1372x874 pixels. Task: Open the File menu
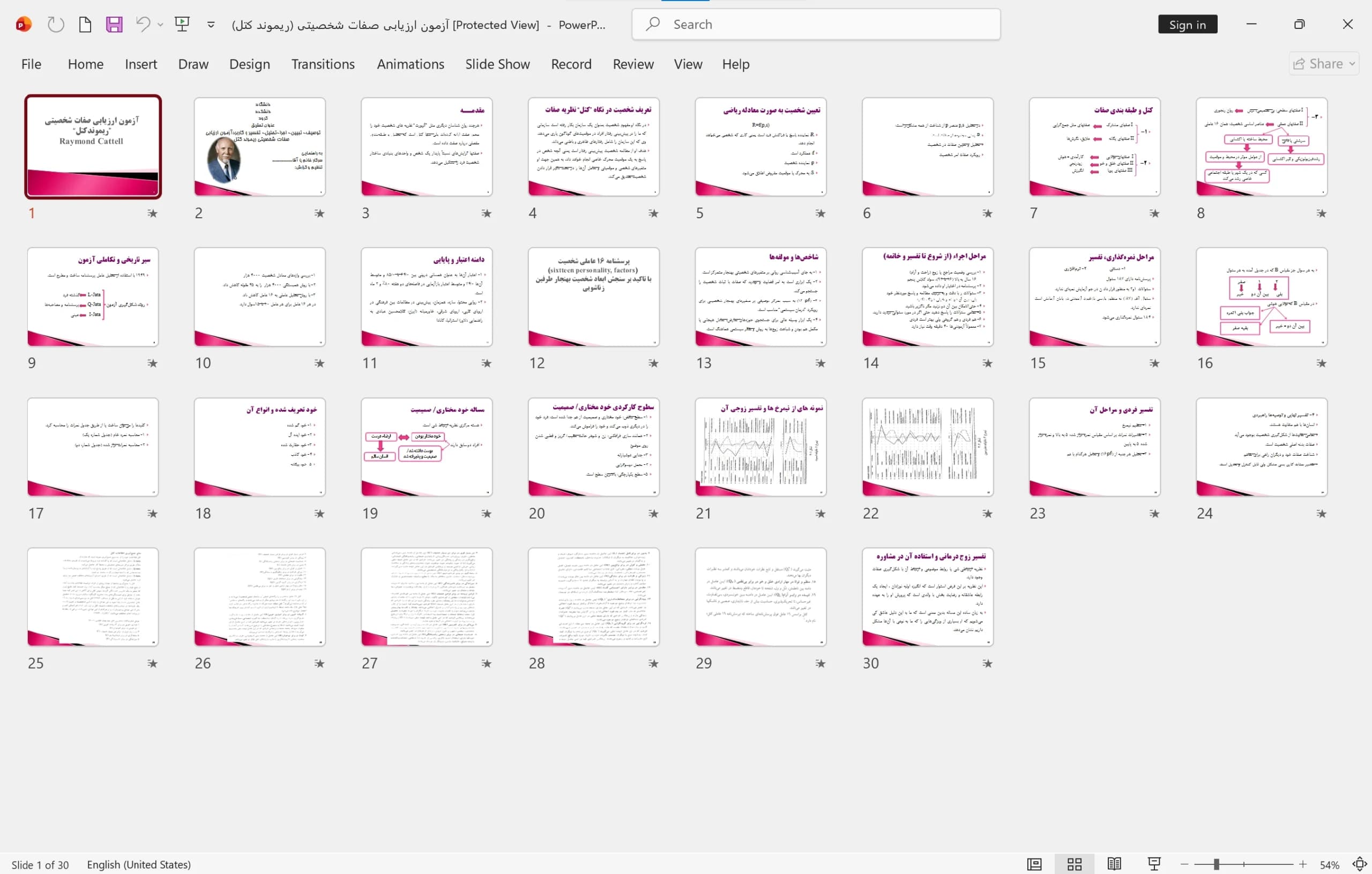pyautogui.click(x=31, y=64)
